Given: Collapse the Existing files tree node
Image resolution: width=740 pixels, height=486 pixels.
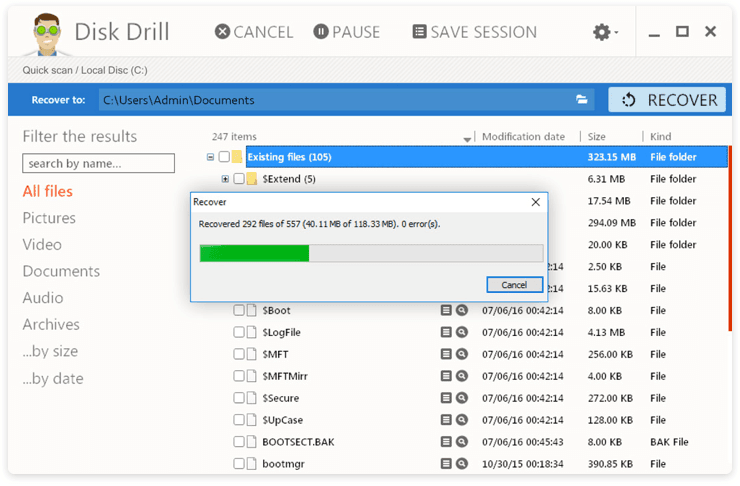Looking at the screenshot, I should pyautogui.click(x=210, y=157).
